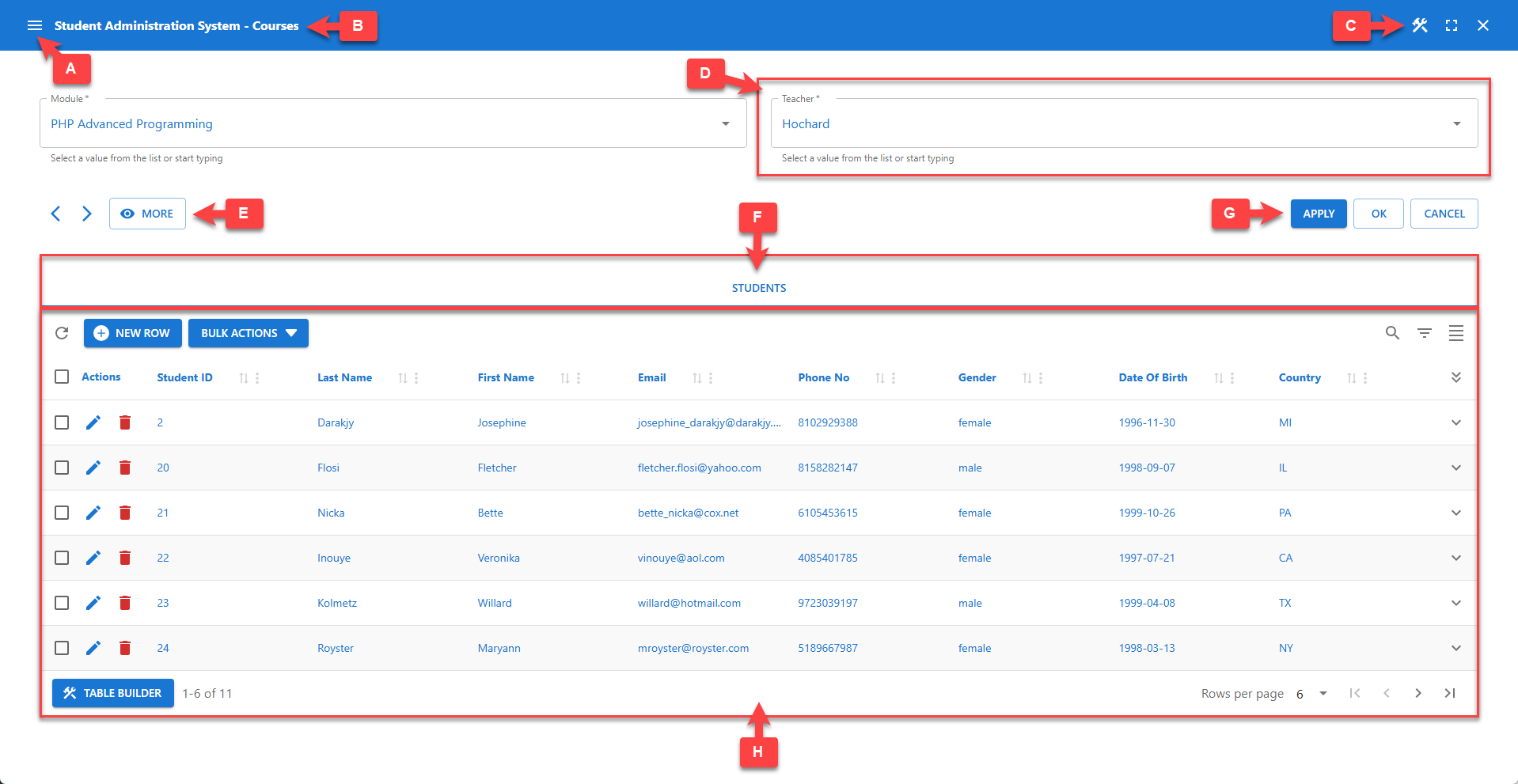The width and height of the screenshot is (1518, 784).
Task: Check the row for student Royster
Action: click(62, 648)
